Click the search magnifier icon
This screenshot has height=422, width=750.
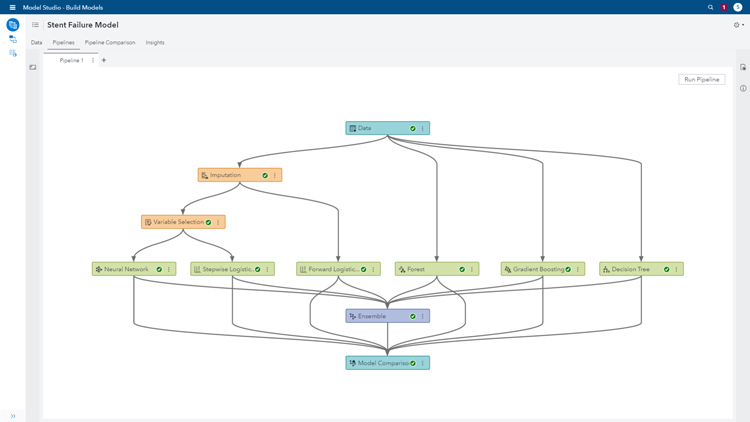tap(711, 7)
